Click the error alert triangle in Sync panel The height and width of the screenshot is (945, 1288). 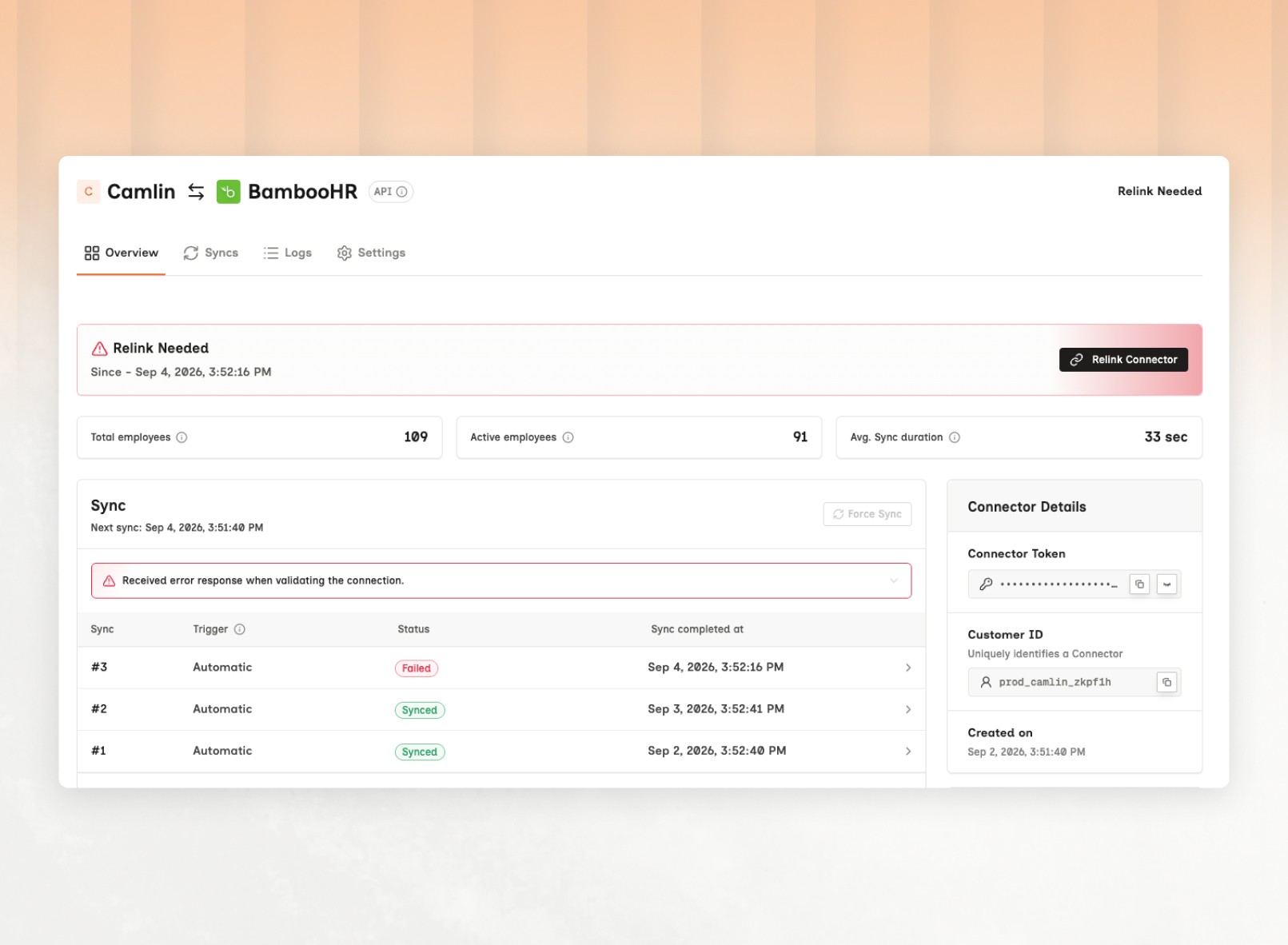[x=110, y=581]
